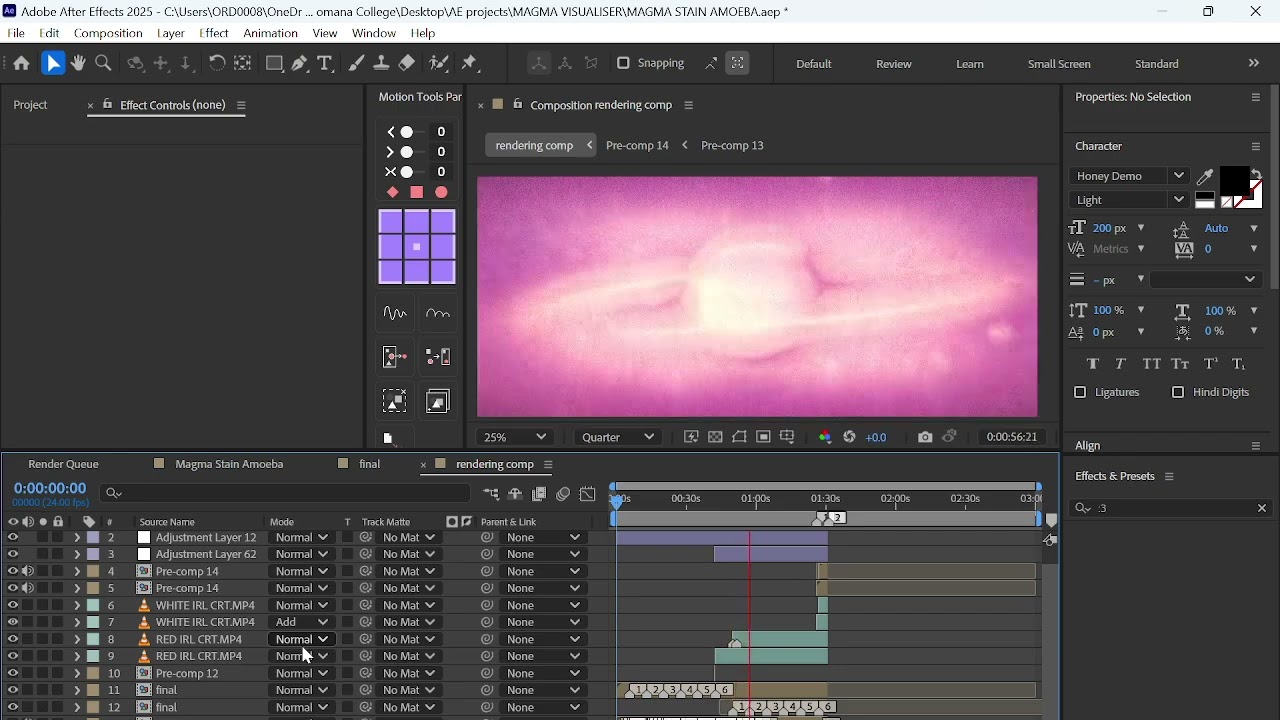
Task: Click the Learn workspace button
Action: point(971,65)
